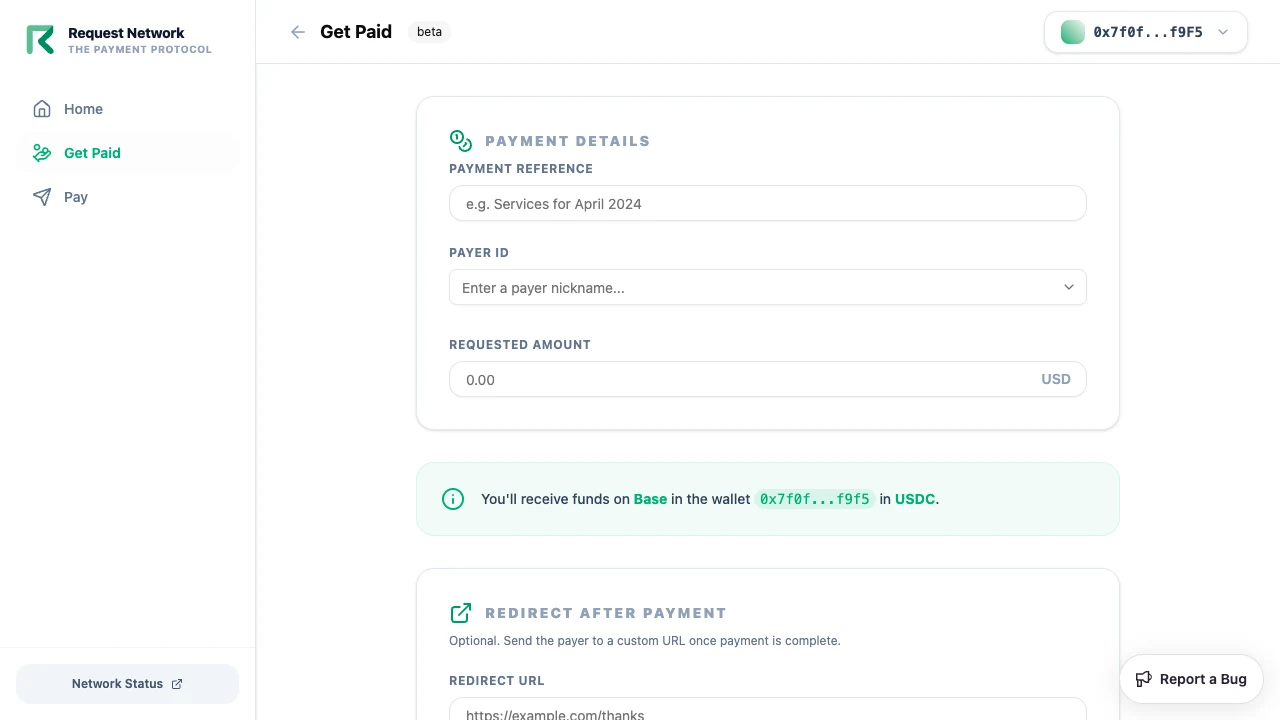The height and width of the screenshot is (720, 1280).
Task: Focus the Redirect URL input field
Action: [x=768, y=709]
